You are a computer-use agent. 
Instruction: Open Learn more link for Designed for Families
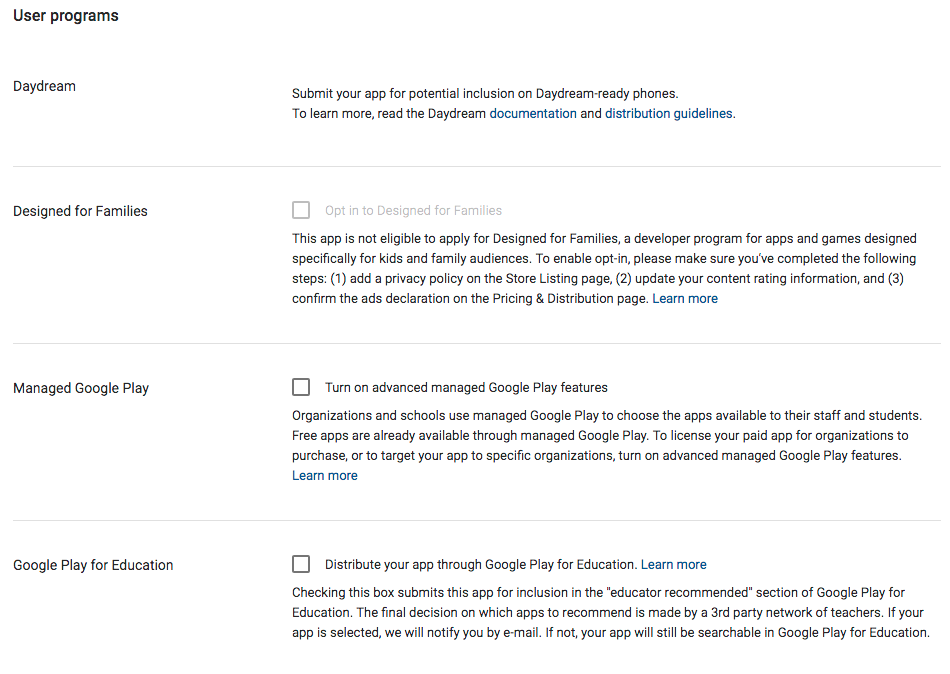click(685, 299)
